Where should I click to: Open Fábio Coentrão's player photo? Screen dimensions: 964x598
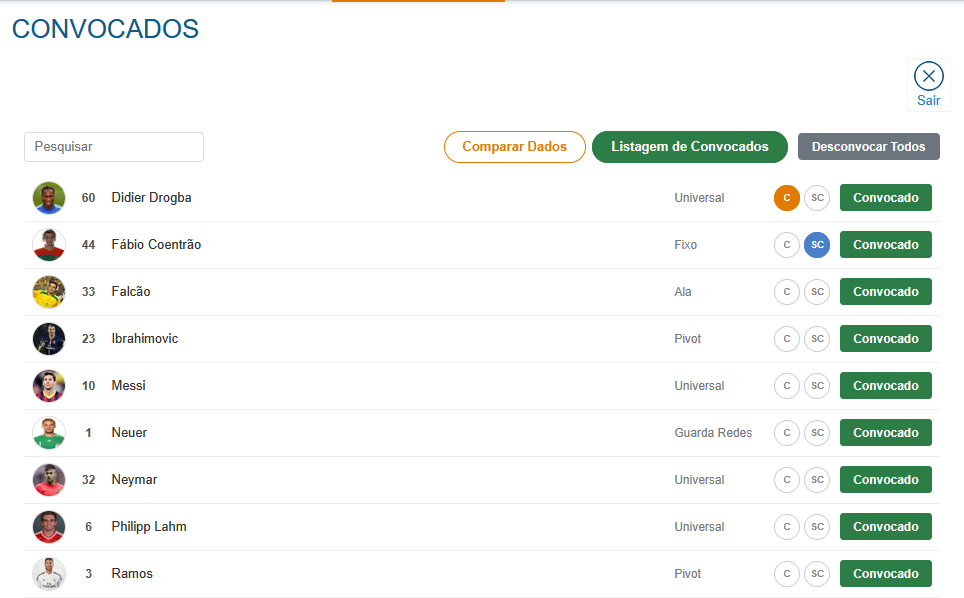[x=49, y=245]
